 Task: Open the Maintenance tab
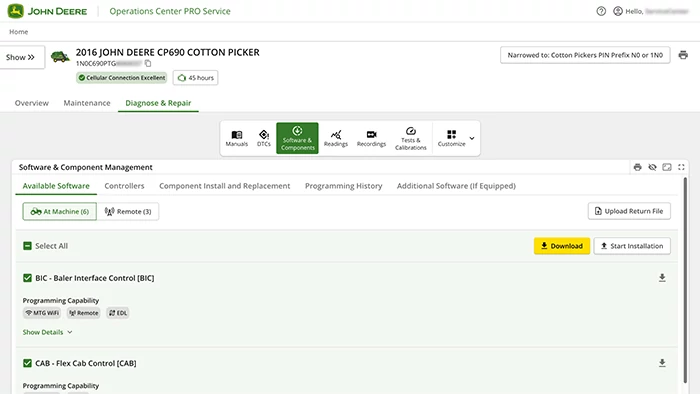pyautogui.click(x=87, y=103)
